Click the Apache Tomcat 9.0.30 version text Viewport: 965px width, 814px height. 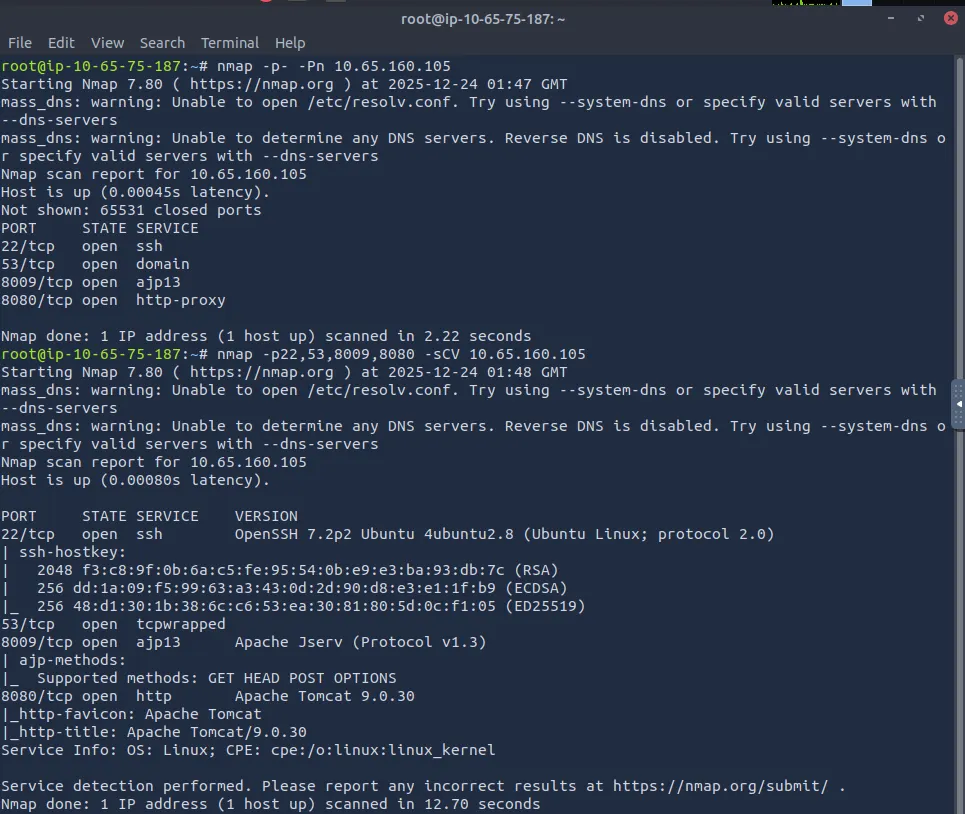tap(324, 696)
